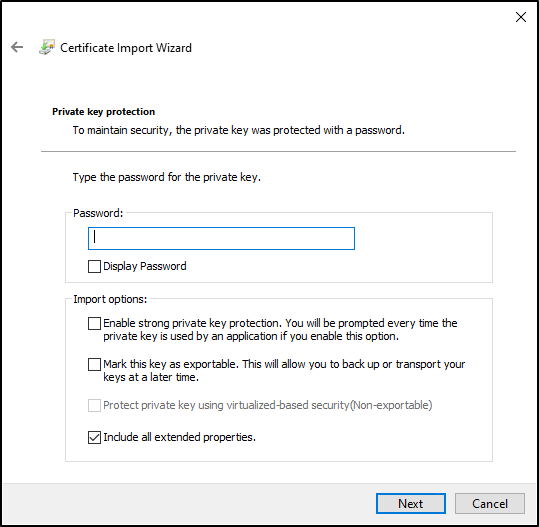The width and height of the screenshot is (539, 527).
Task: Close the Certificate Import Wizard window
Action: 521,17
